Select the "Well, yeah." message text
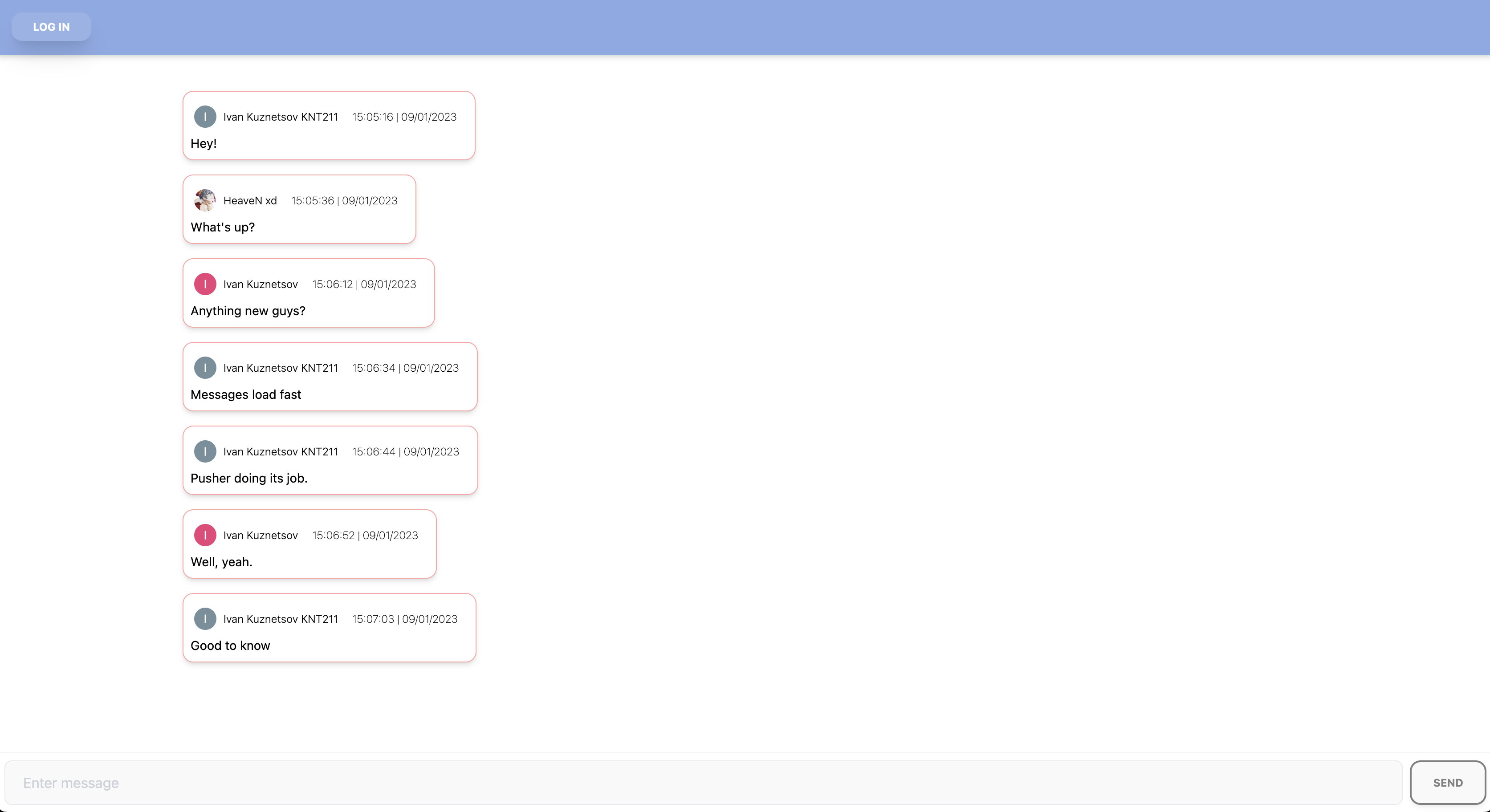 pyautogui.click(x=221, y=562)
